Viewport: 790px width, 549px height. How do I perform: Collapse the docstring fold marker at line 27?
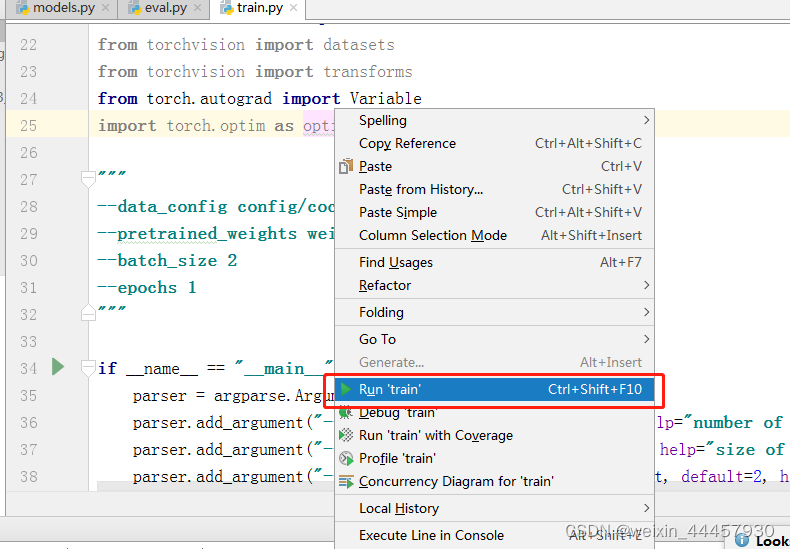[x=88, y=179]
